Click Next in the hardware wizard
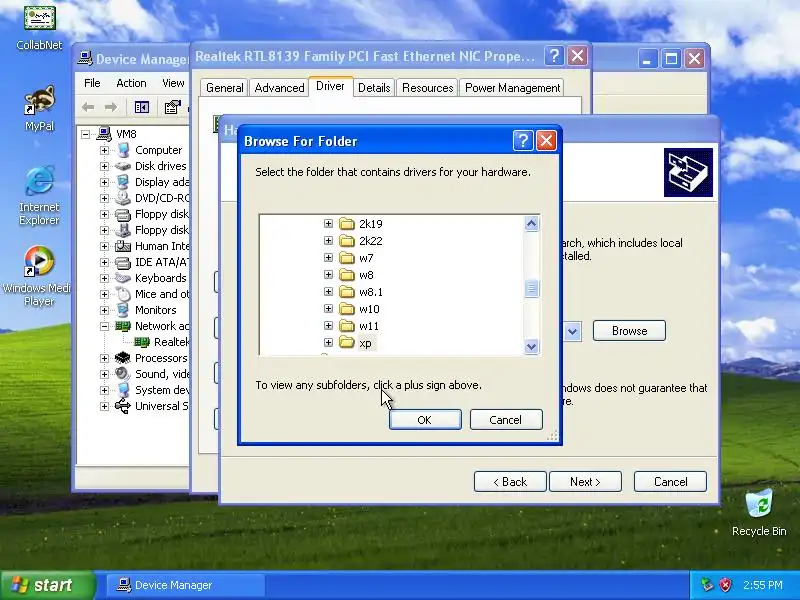This screenshot has height=600, width=800. coord(585,482)
